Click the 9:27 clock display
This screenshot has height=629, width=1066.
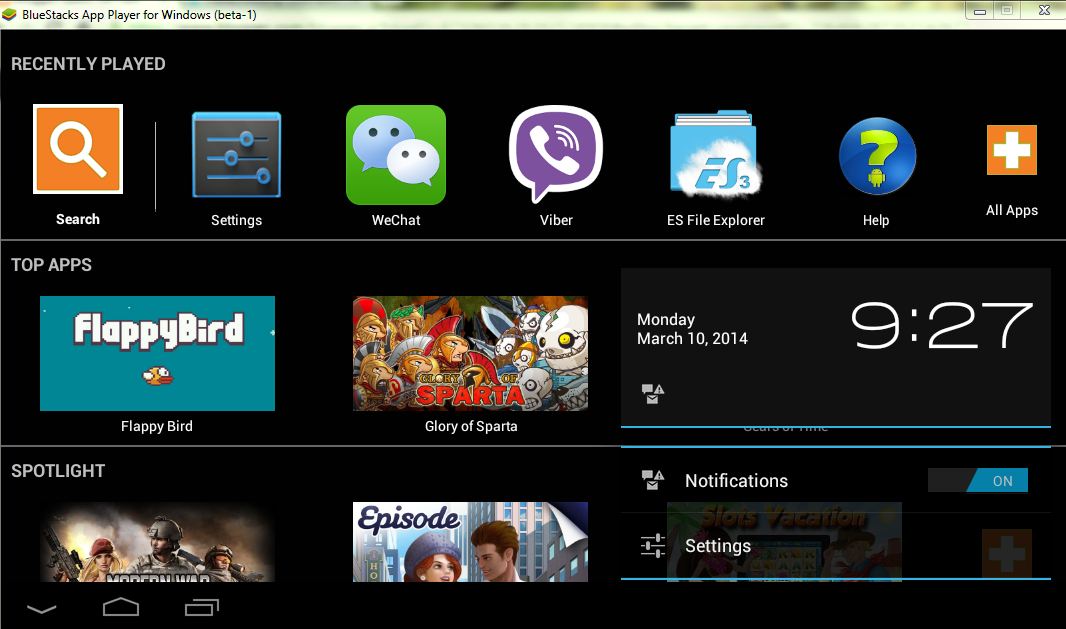coord(942,326)
